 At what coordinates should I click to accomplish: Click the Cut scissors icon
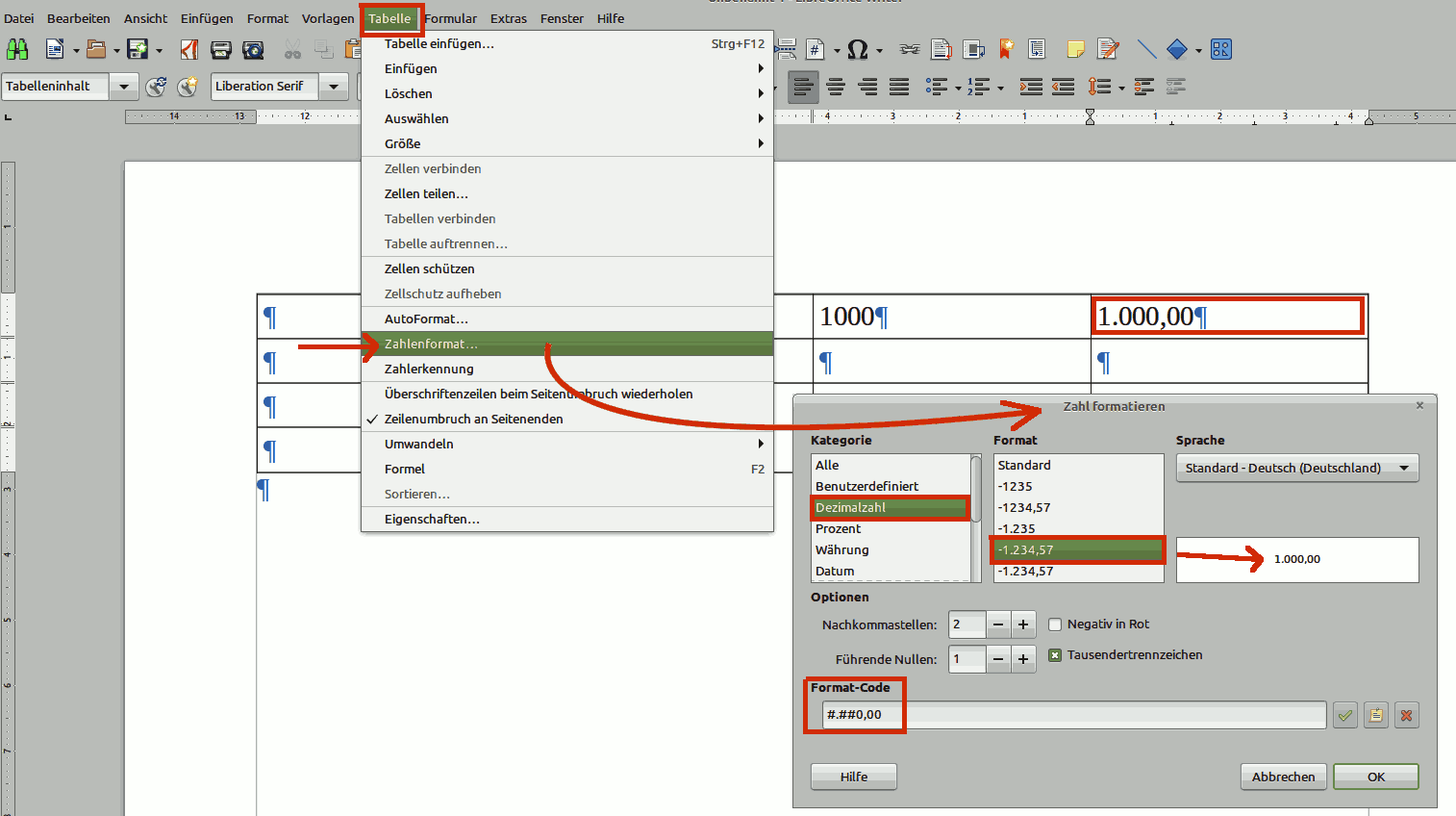[x=293, y=49]
